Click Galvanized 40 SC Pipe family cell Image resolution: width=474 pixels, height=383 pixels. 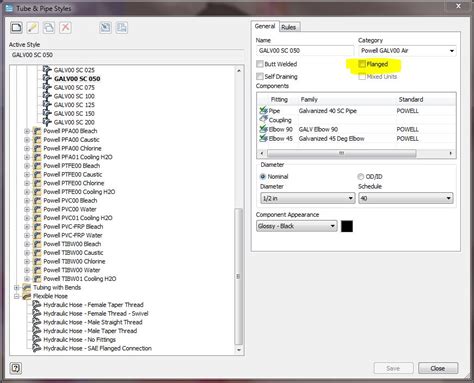pos(328,111)
